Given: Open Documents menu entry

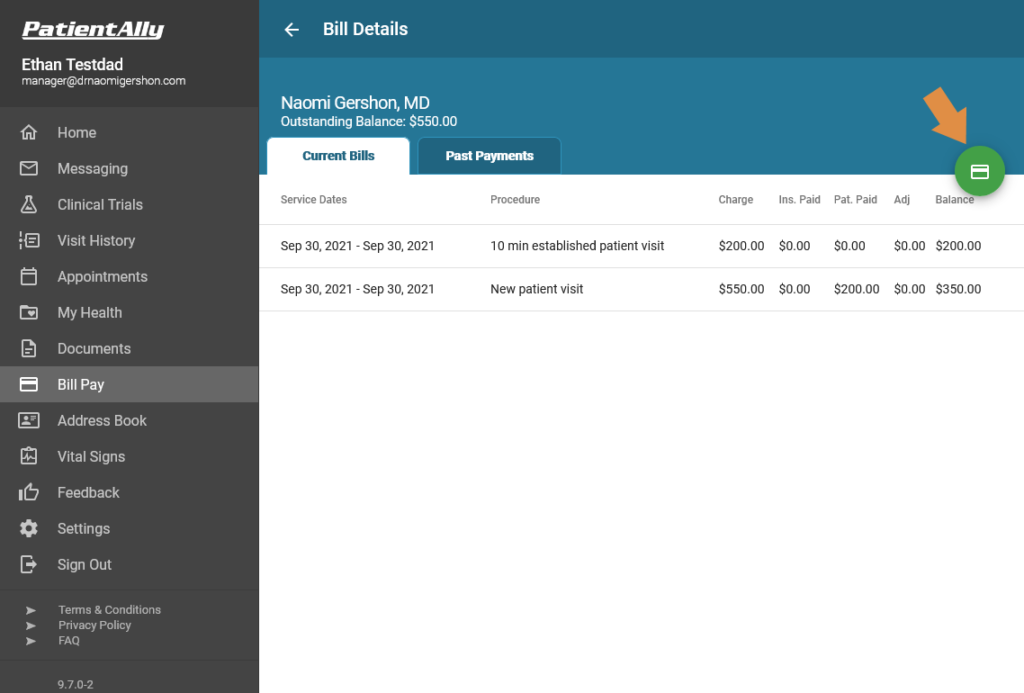Looking at the screenshot, I should (129, 348).
